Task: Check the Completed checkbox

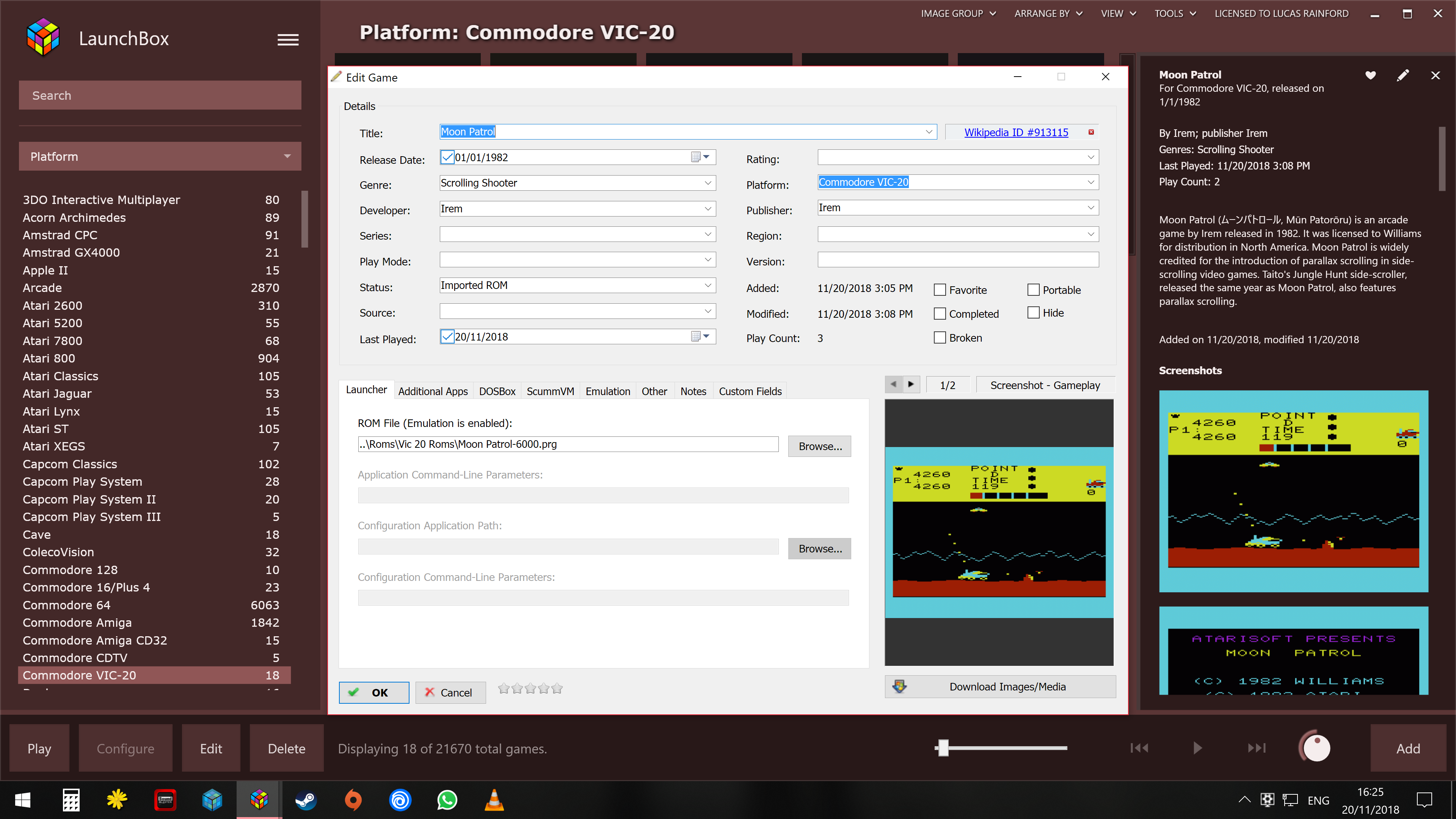Action: coord(940,314)
